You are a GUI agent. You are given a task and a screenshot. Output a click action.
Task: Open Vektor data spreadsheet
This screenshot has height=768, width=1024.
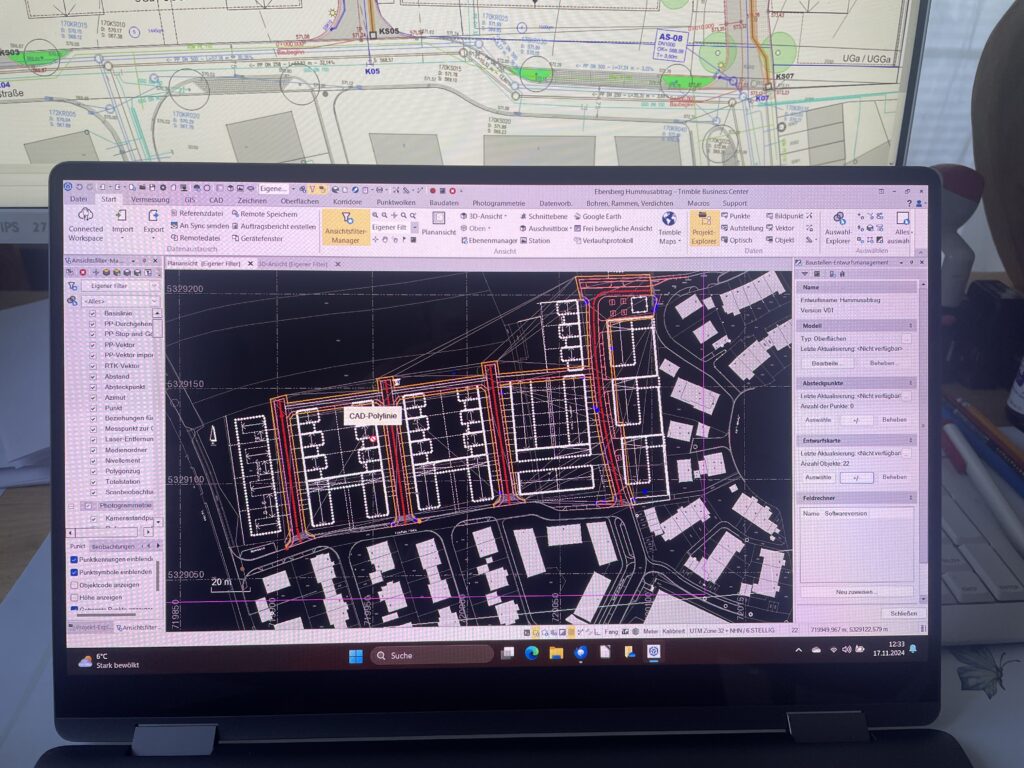tap(780, 229)
